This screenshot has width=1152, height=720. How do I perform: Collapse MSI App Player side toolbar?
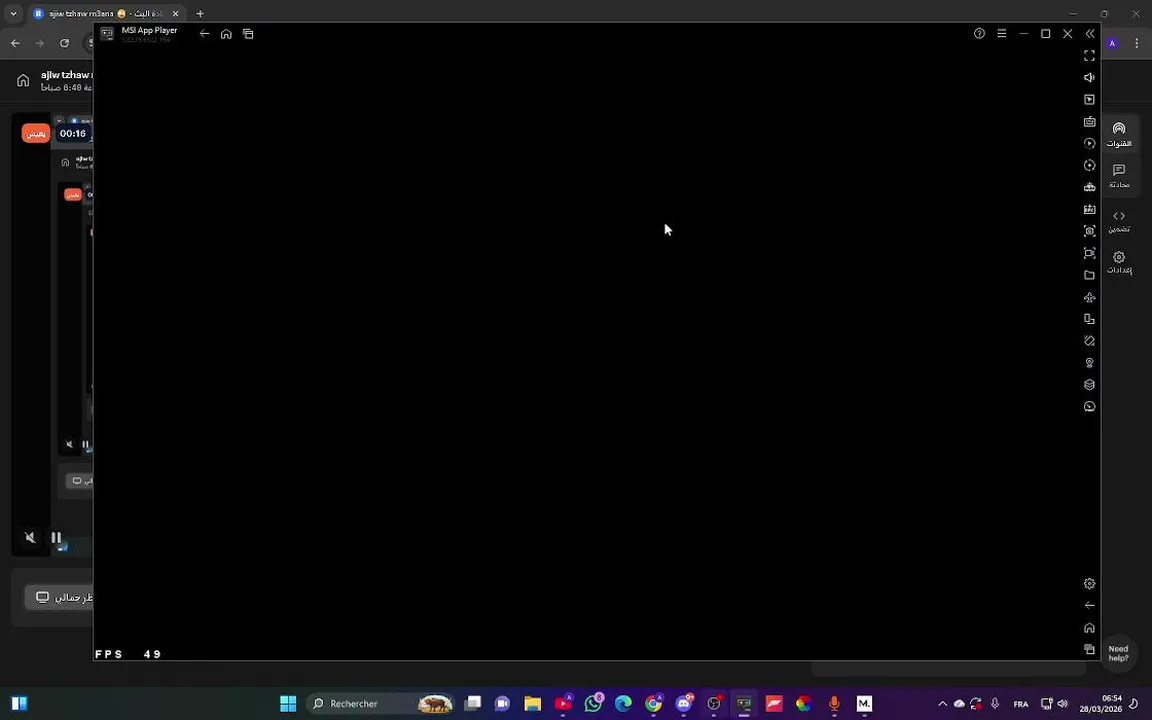point(1090,34)
